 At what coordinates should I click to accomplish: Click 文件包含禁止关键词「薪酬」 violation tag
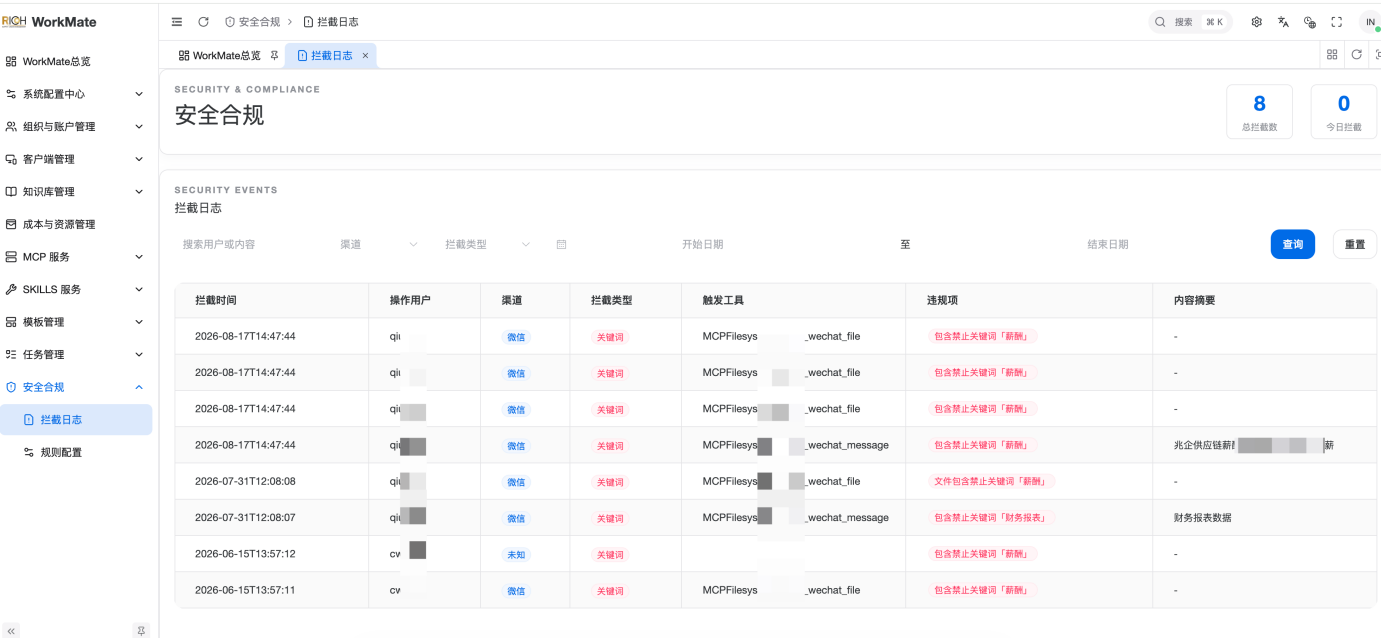point(991,481)
